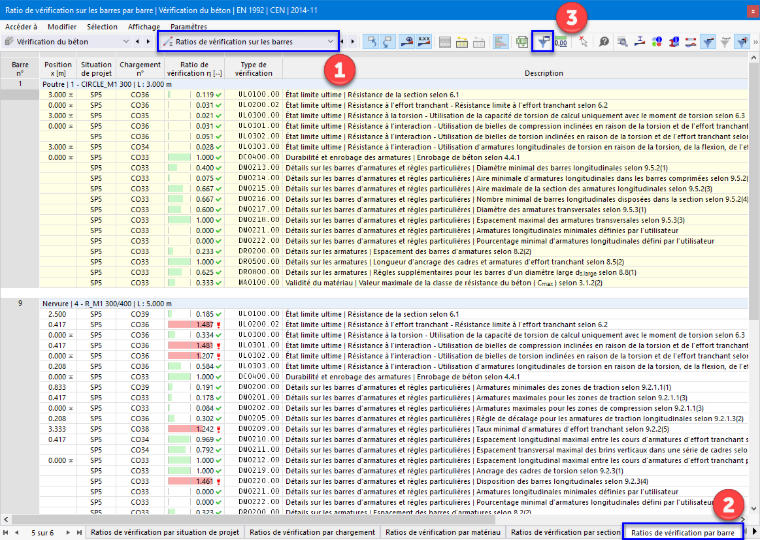Switch to Ratios de vérification par situation de projet tab

pos(165,532)
